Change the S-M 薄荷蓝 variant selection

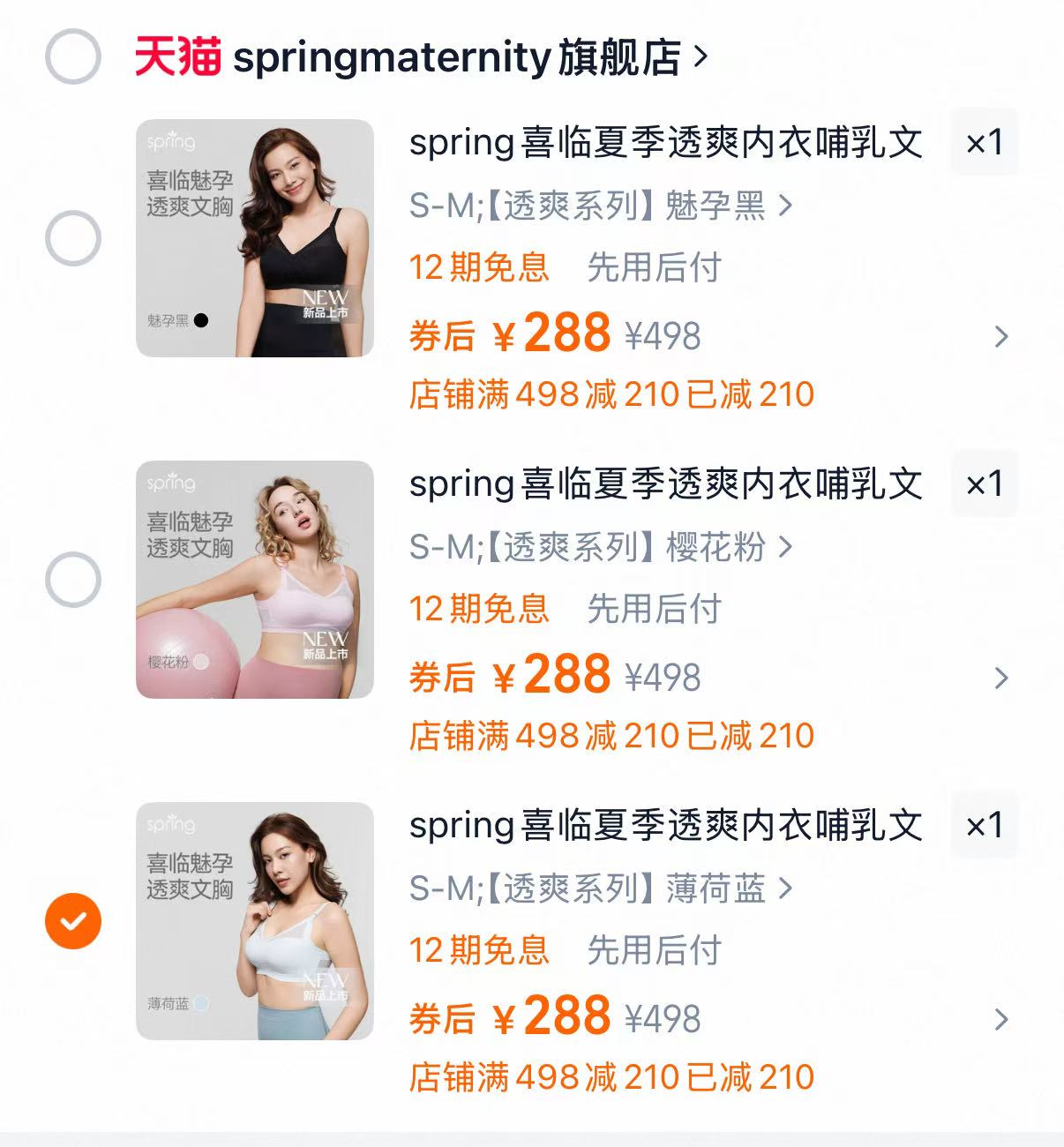601,888
